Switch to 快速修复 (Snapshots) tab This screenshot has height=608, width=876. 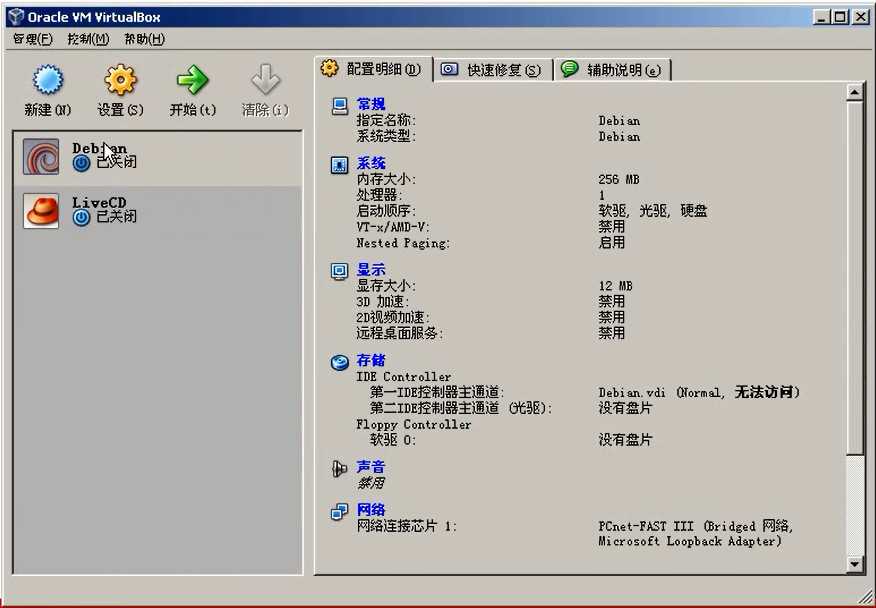click(x=493, y=70)
